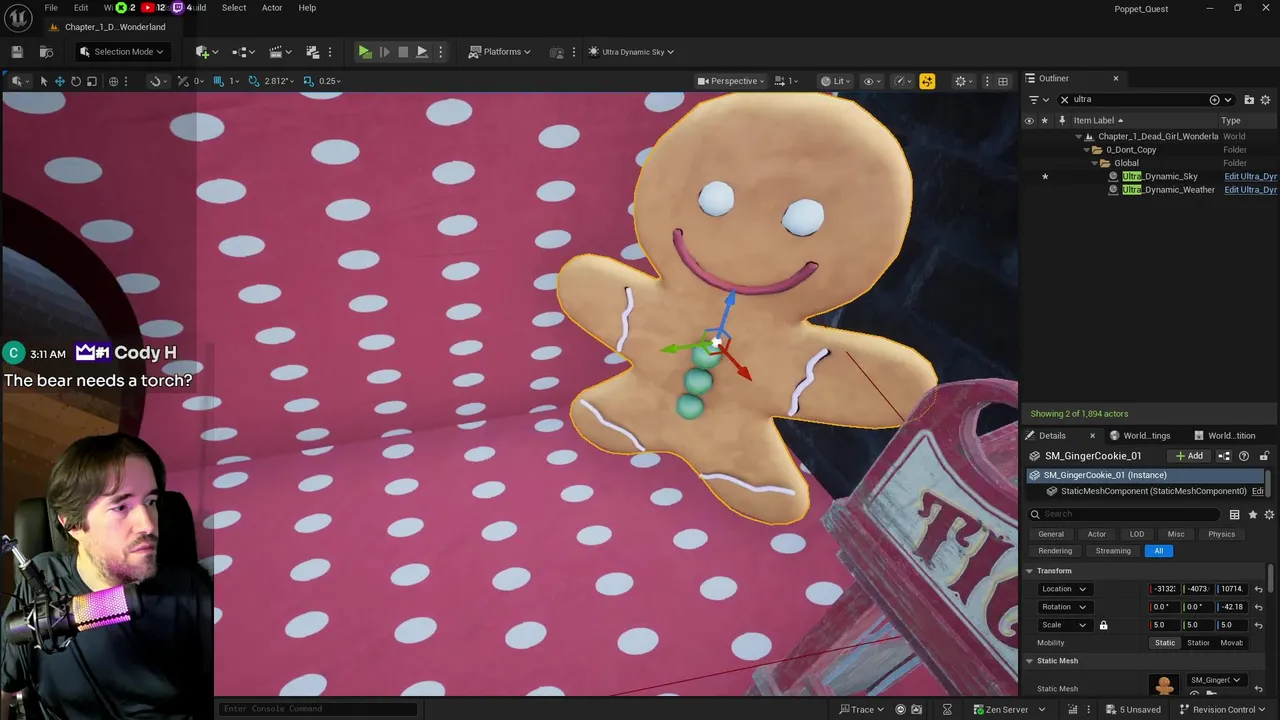Open the Selection Mode dropdown
1280x720 pixels.
click(x=122, y=52)
